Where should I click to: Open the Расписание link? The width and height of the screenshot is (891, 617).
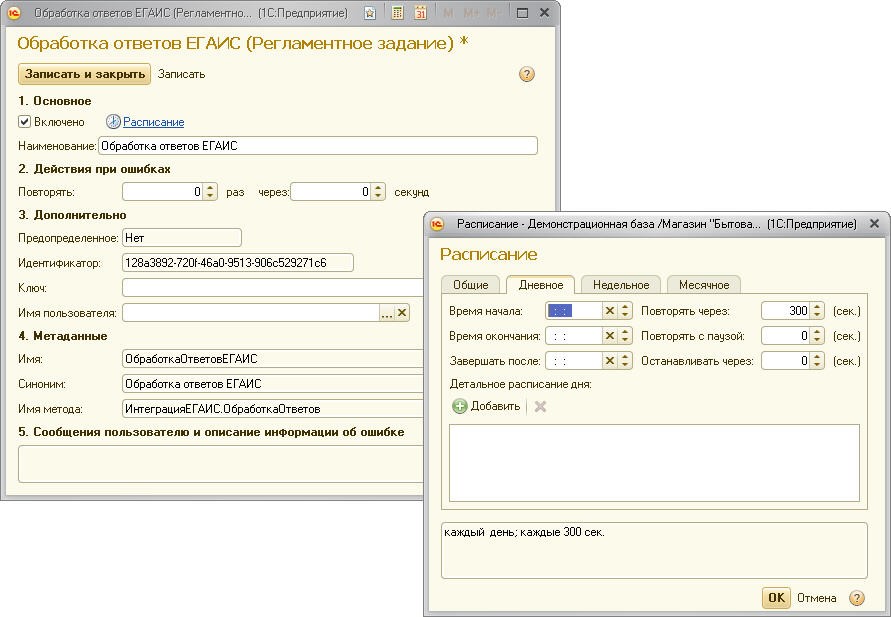click(153, 122)
